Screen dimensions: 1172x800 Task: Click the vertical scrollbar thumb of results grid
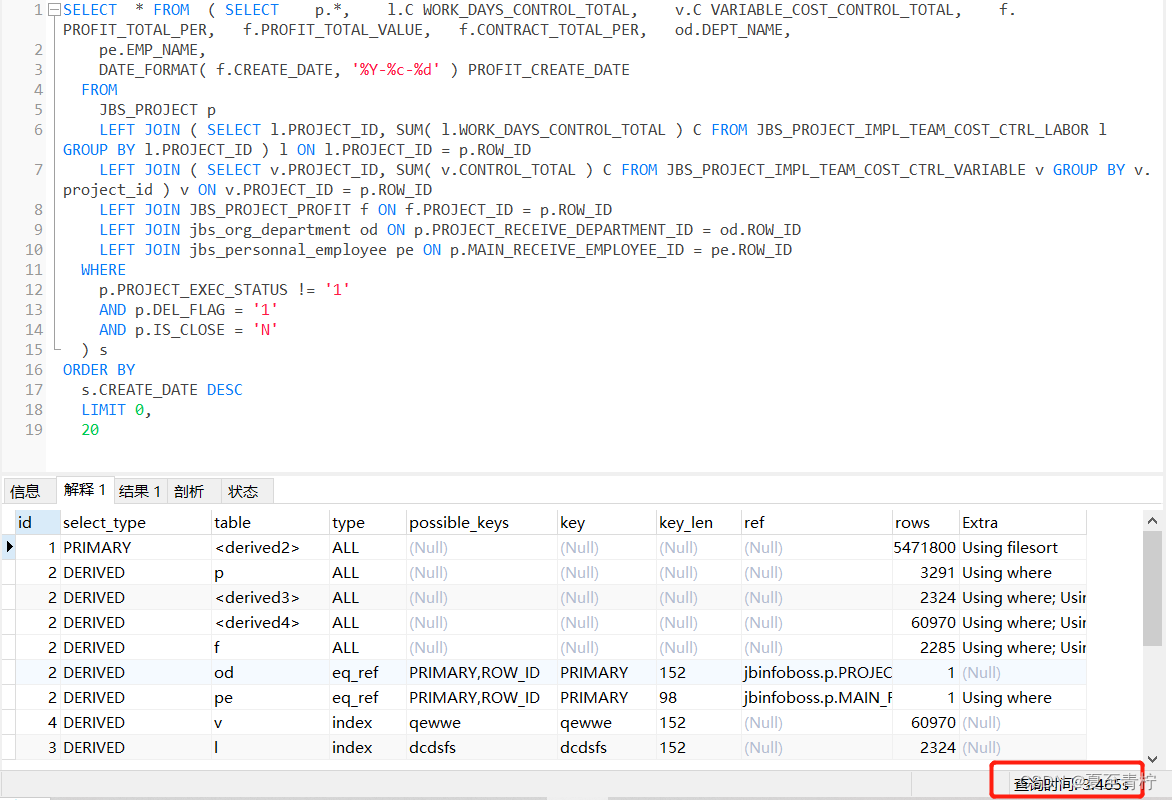point(1152,588)
